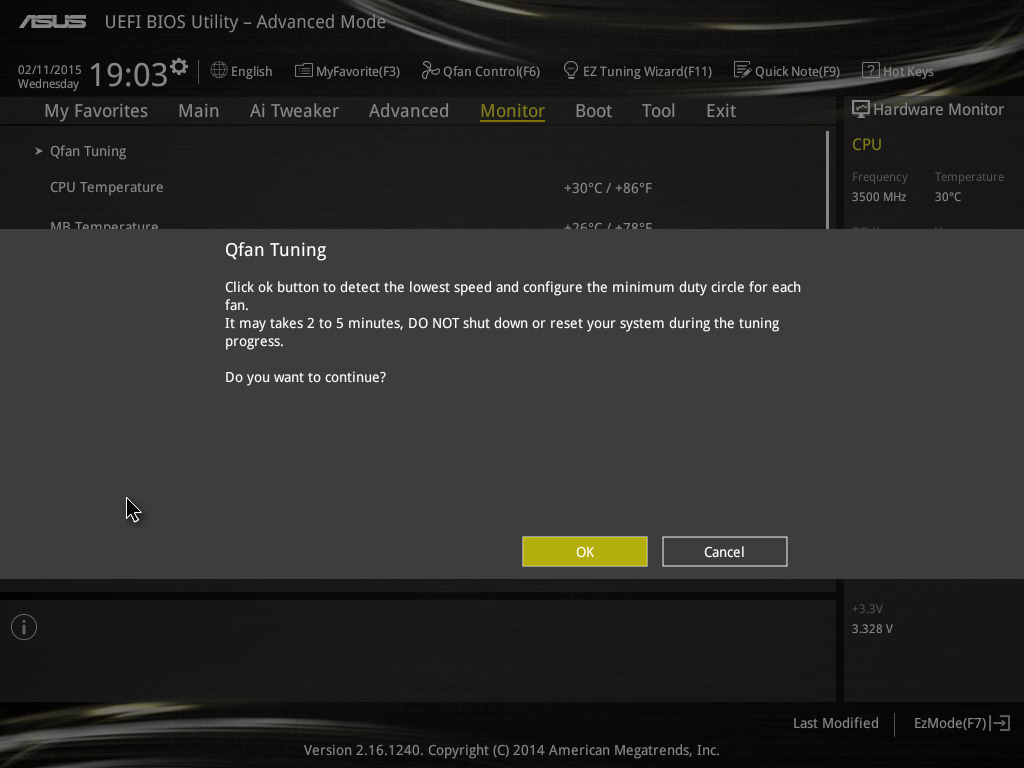Click the CPU heading in Hardware Monitor
Viewport: 1024px width, 768px height.
tap(867, 144)
